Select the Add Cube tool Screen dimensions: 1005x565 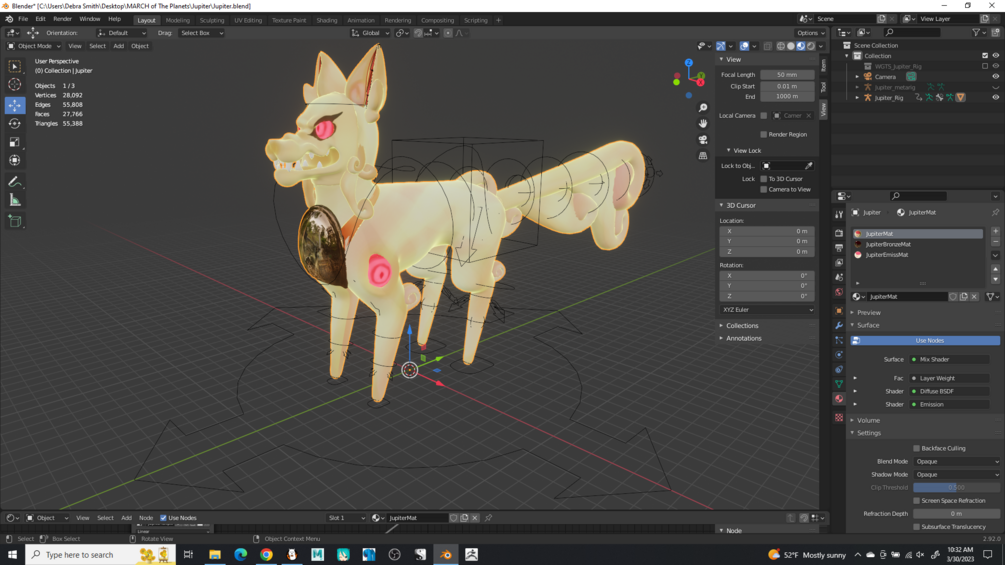(15, 222)
